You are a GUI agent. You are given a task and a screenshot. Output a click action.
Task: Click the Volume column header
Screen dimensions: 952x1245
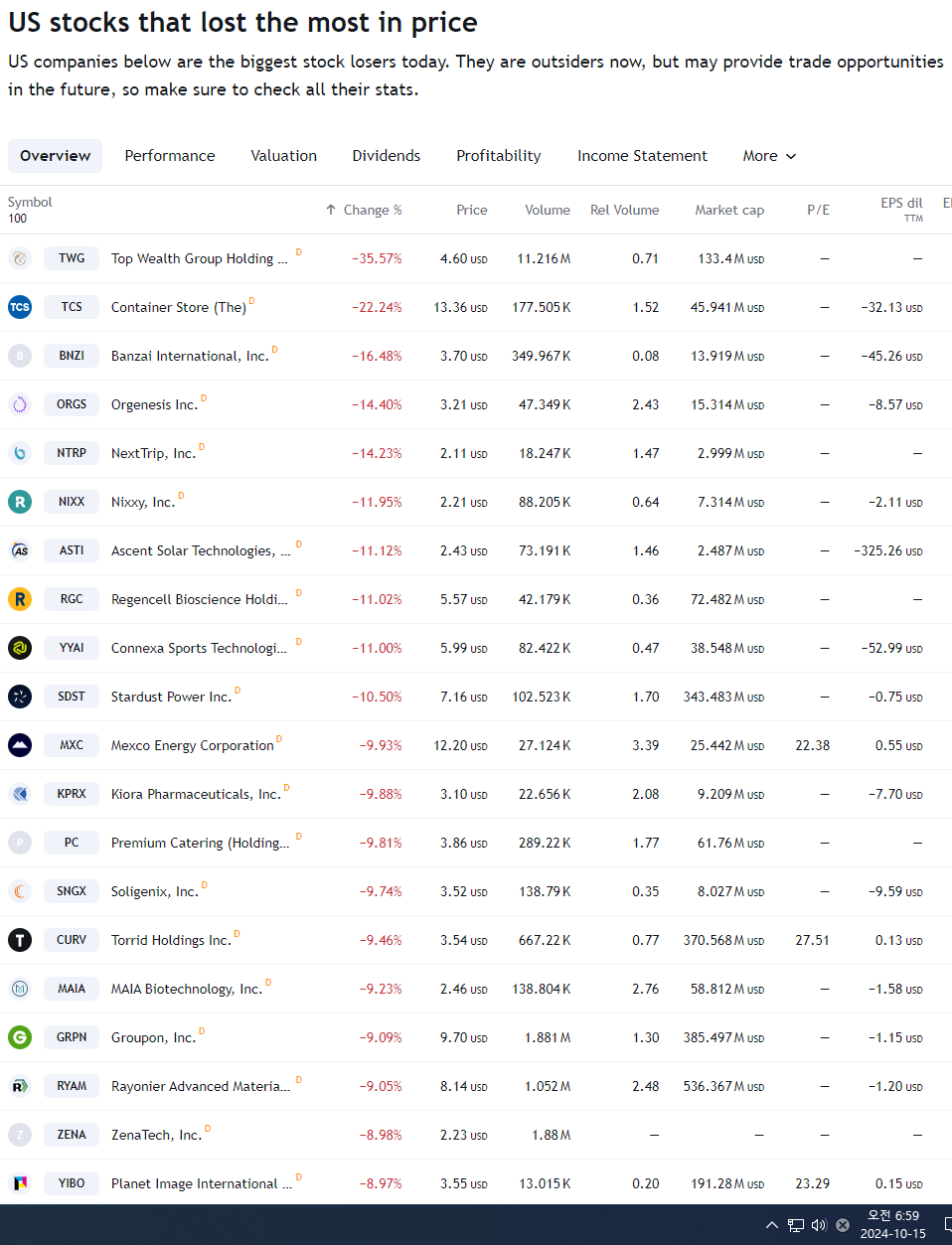548,210
